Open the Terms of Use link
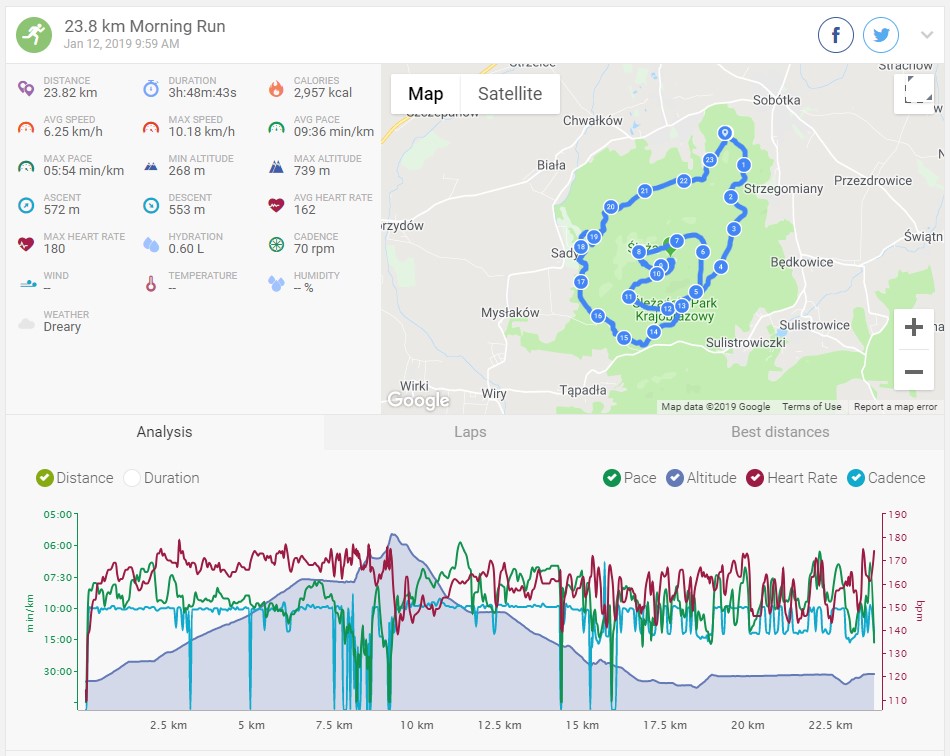950x756 pixels. click(811, 407)
